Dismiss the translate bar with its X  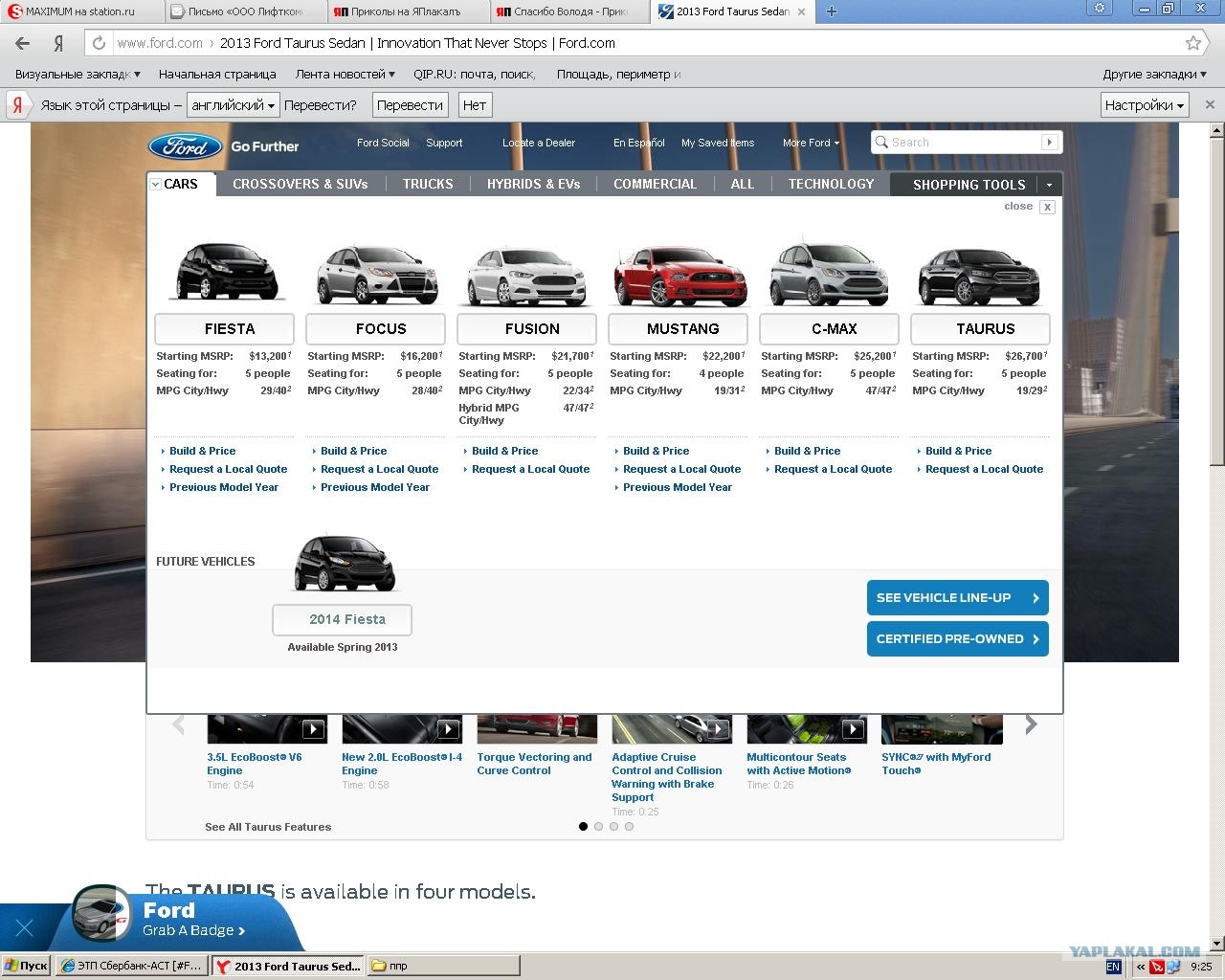point(1210,105)
